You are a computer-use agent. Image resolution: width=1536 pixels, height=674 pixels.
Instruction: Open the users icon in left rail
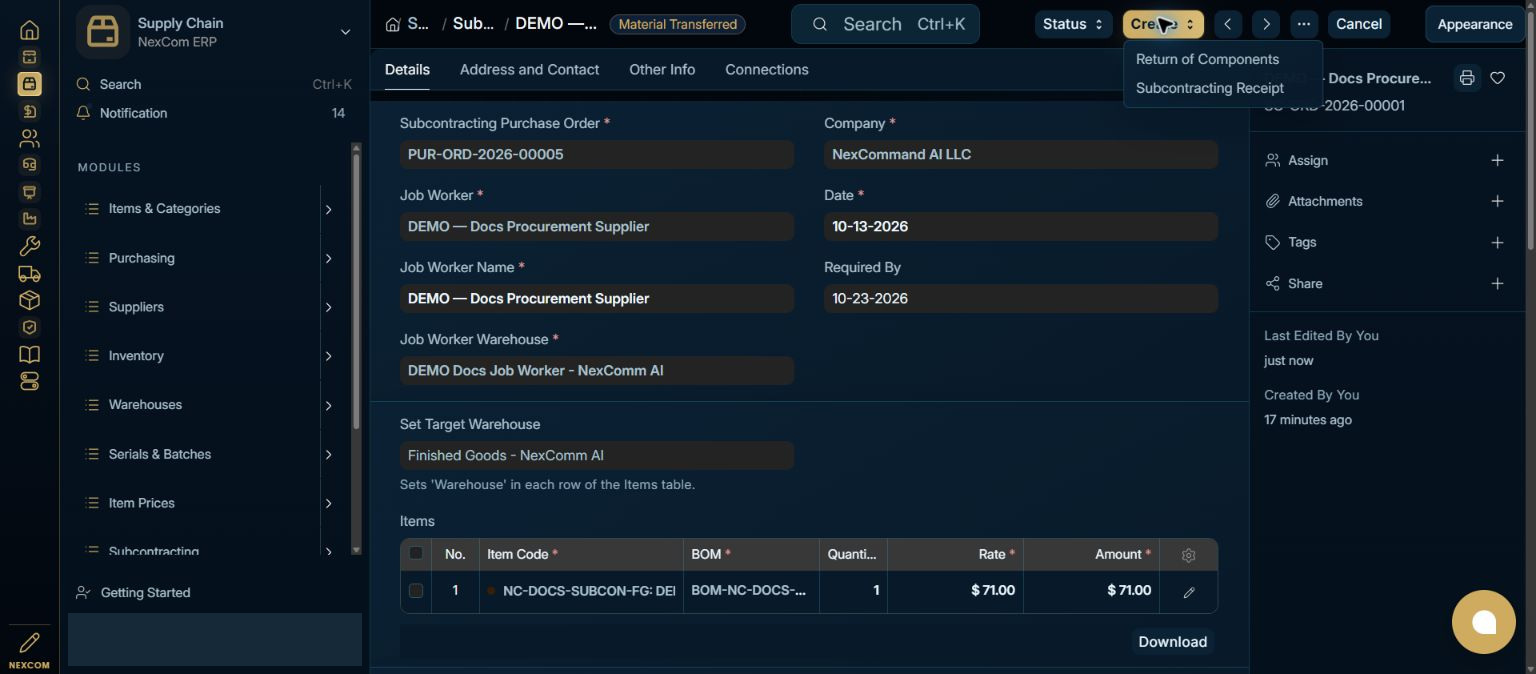coord(29,138)
